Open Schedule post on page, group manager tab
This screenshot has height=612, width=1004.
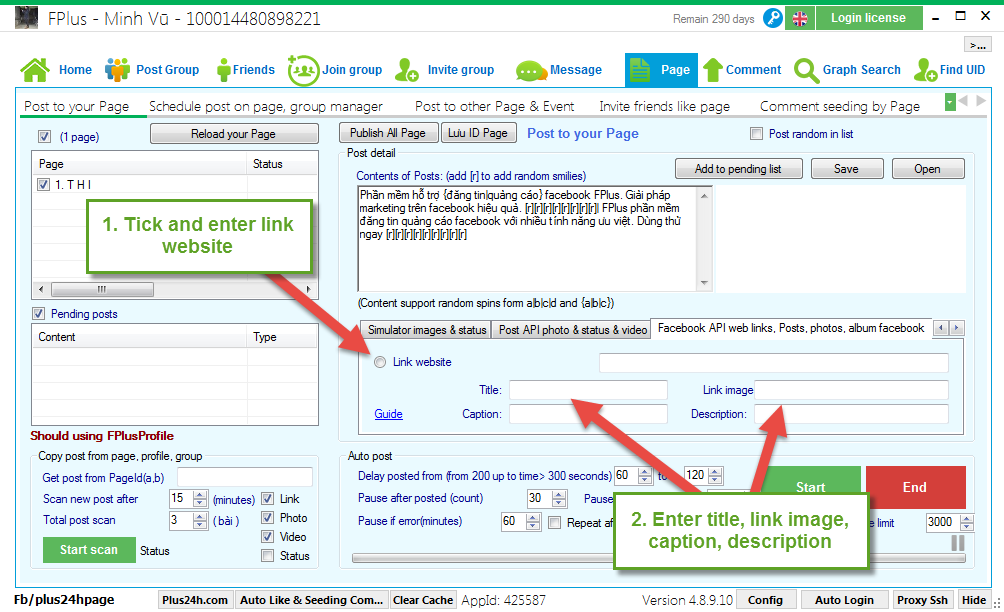pyautogui.click(x=266, y=106)
